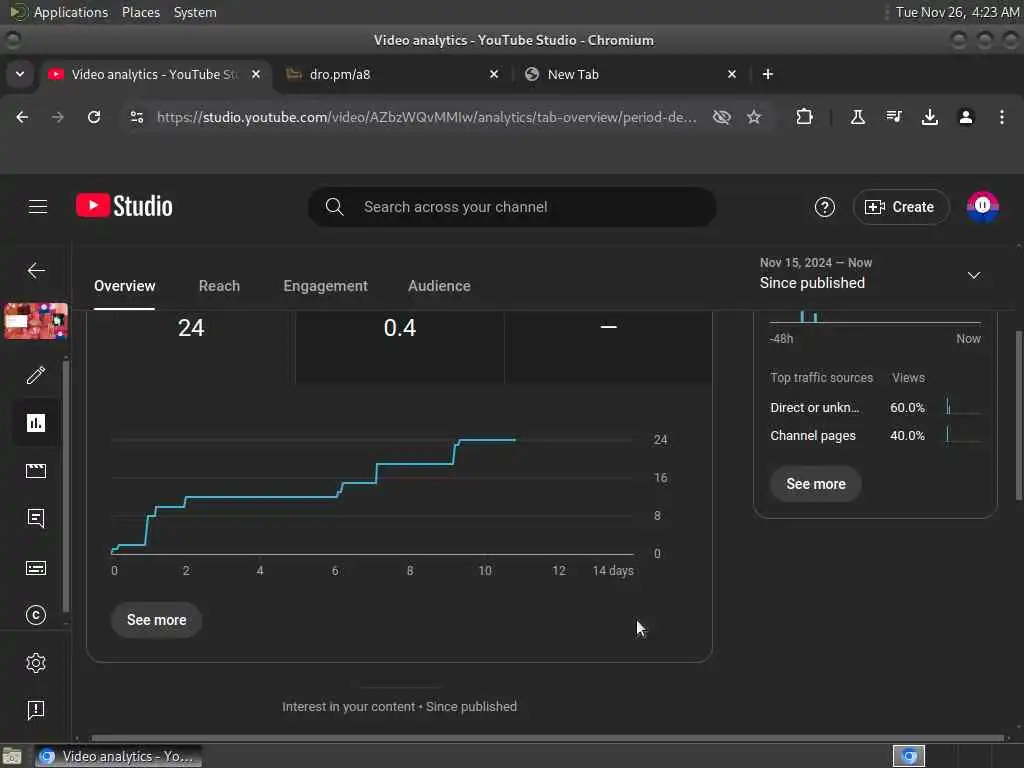This screenshot has width=1024, height=768.
Task: Click See more under traffic sources
Action: pyautogui.click(x=816, y=484)
